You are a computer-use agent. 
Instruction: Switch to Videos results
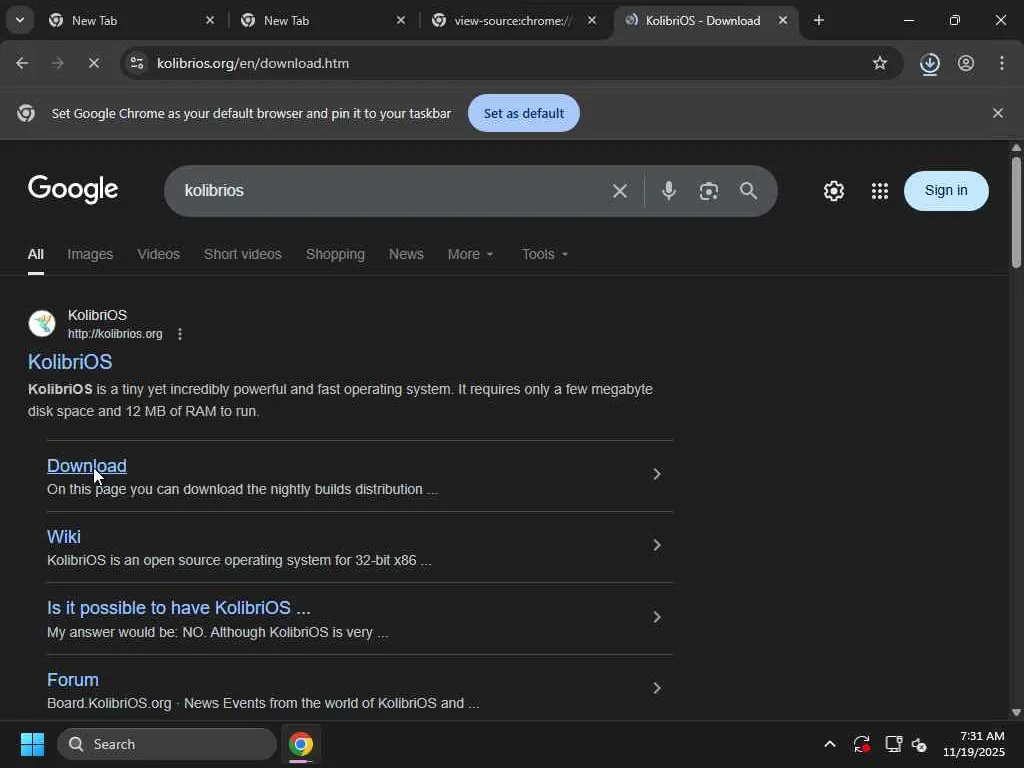(x=158, y=254)
